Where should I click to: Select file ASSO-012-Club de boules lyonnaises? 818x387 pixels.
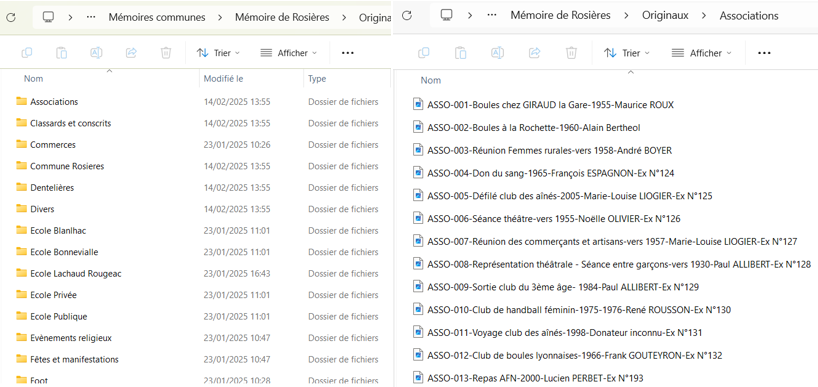point(575,355)
